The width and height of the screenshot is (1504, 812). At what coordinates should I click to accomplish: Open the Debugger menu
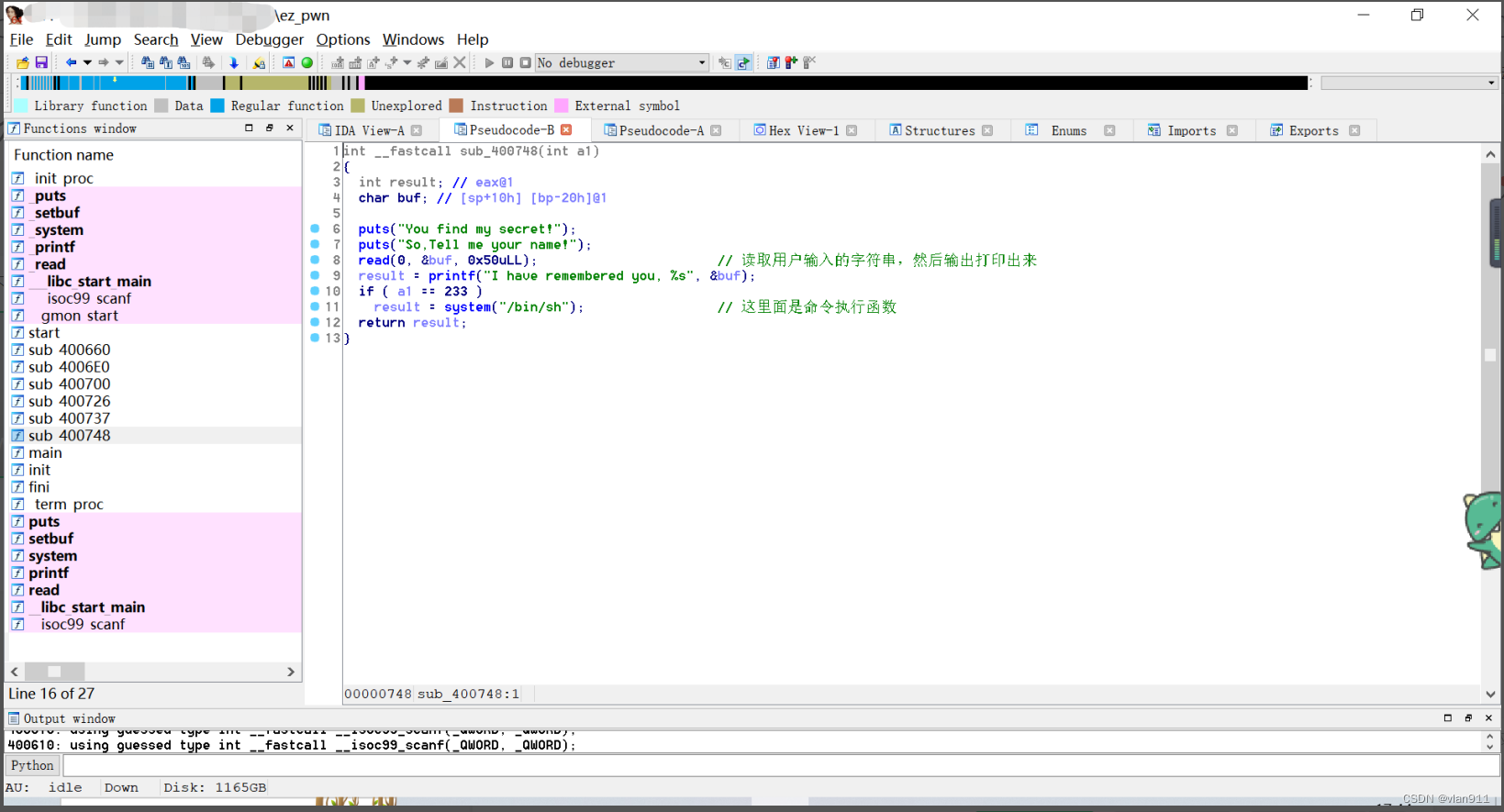(270, 39)
